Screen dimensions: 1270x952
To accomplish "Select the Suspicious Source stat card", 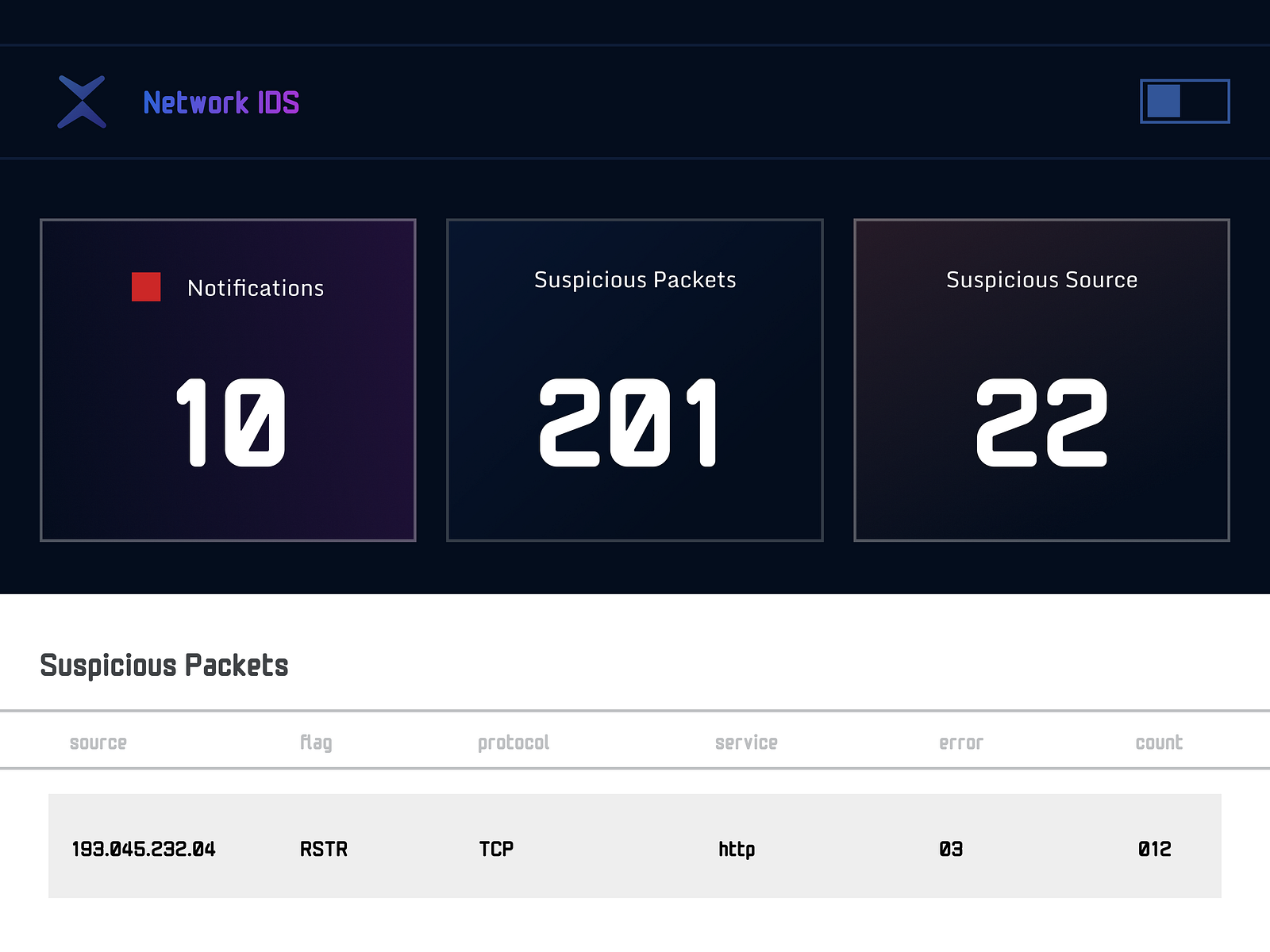I will tap(1041, 379).
